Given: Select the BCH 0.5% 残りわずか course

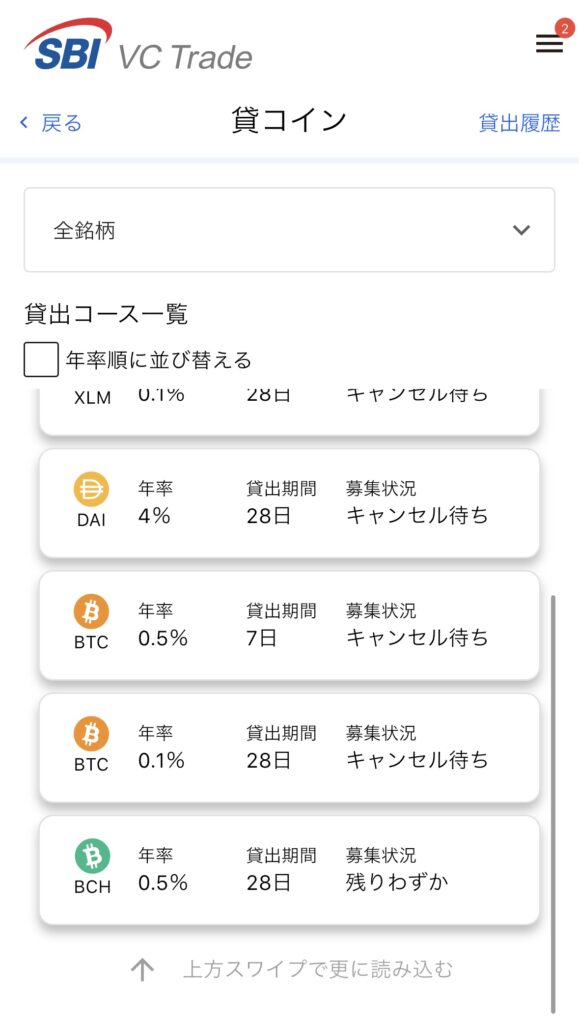Looking at the screenshot, I should [289, 871].
